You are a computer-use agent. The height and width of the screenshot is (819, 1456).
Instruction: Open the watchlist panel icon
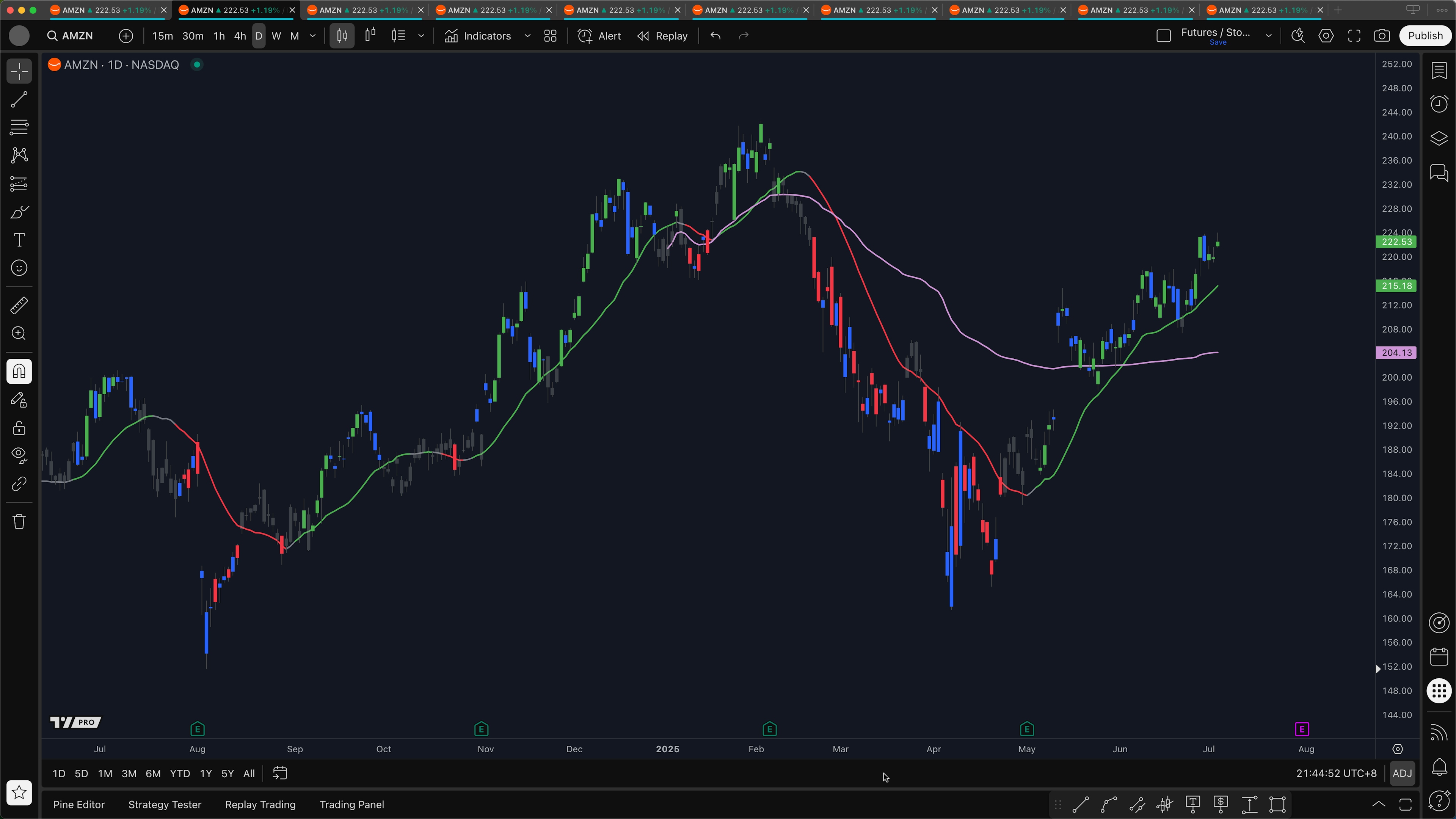click(x=1439, y=71)
